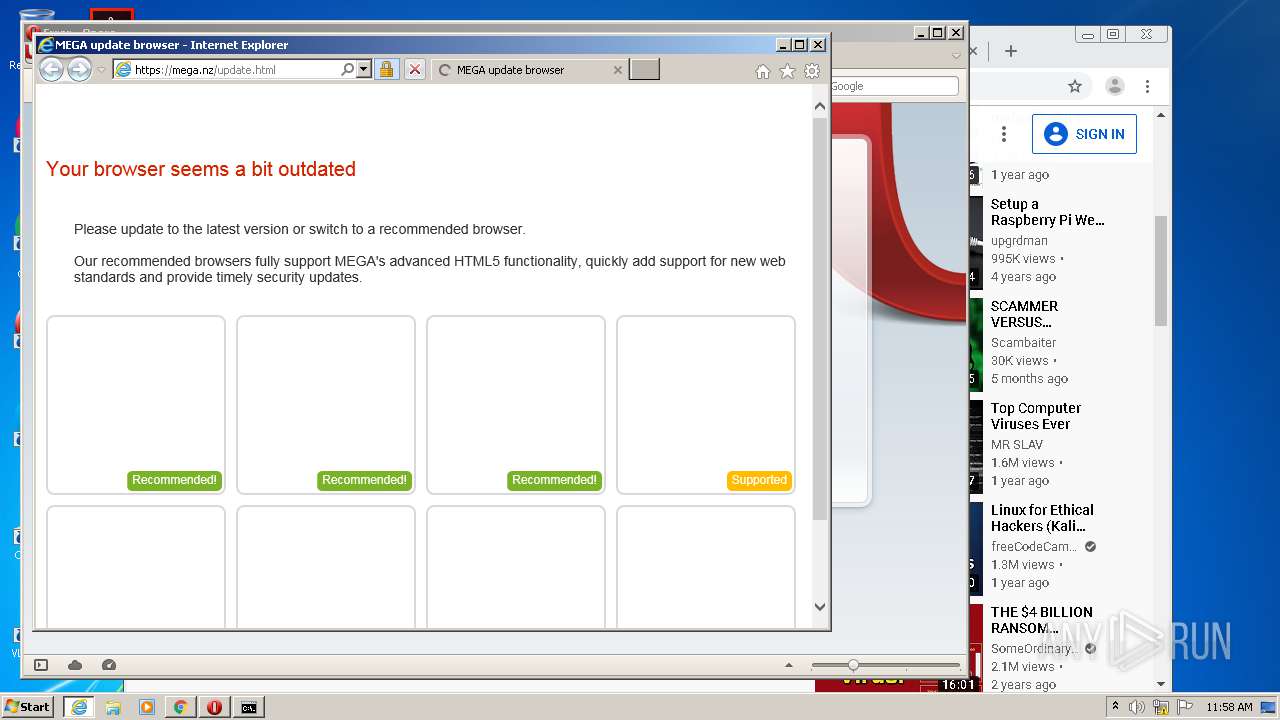The height and width of the screenshot is (720, 1280).
Task: Stop loading the page with X
Action: (x=415, y=70)
